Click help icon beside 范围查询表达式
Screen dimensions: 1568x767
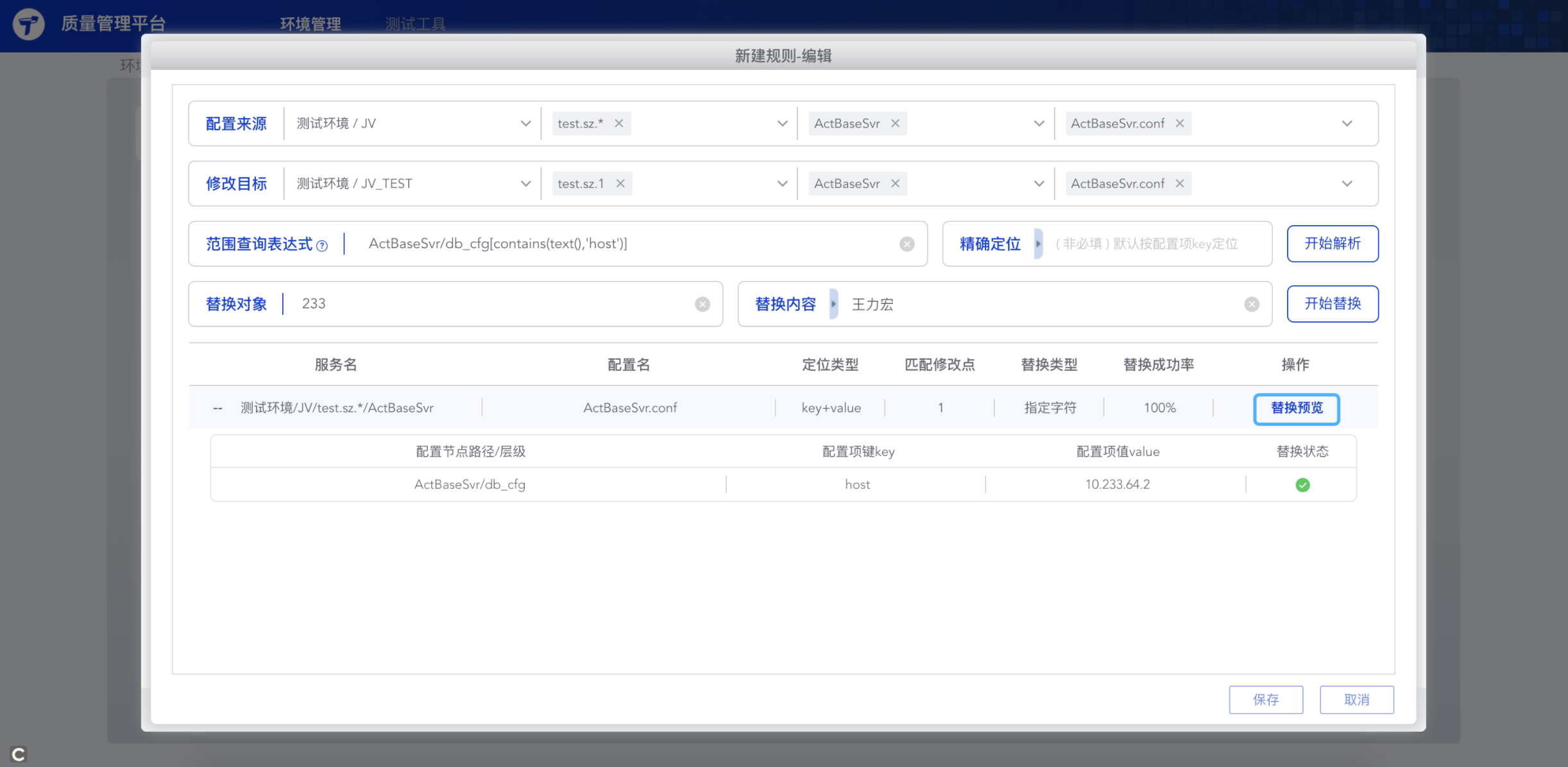[322, 246]
